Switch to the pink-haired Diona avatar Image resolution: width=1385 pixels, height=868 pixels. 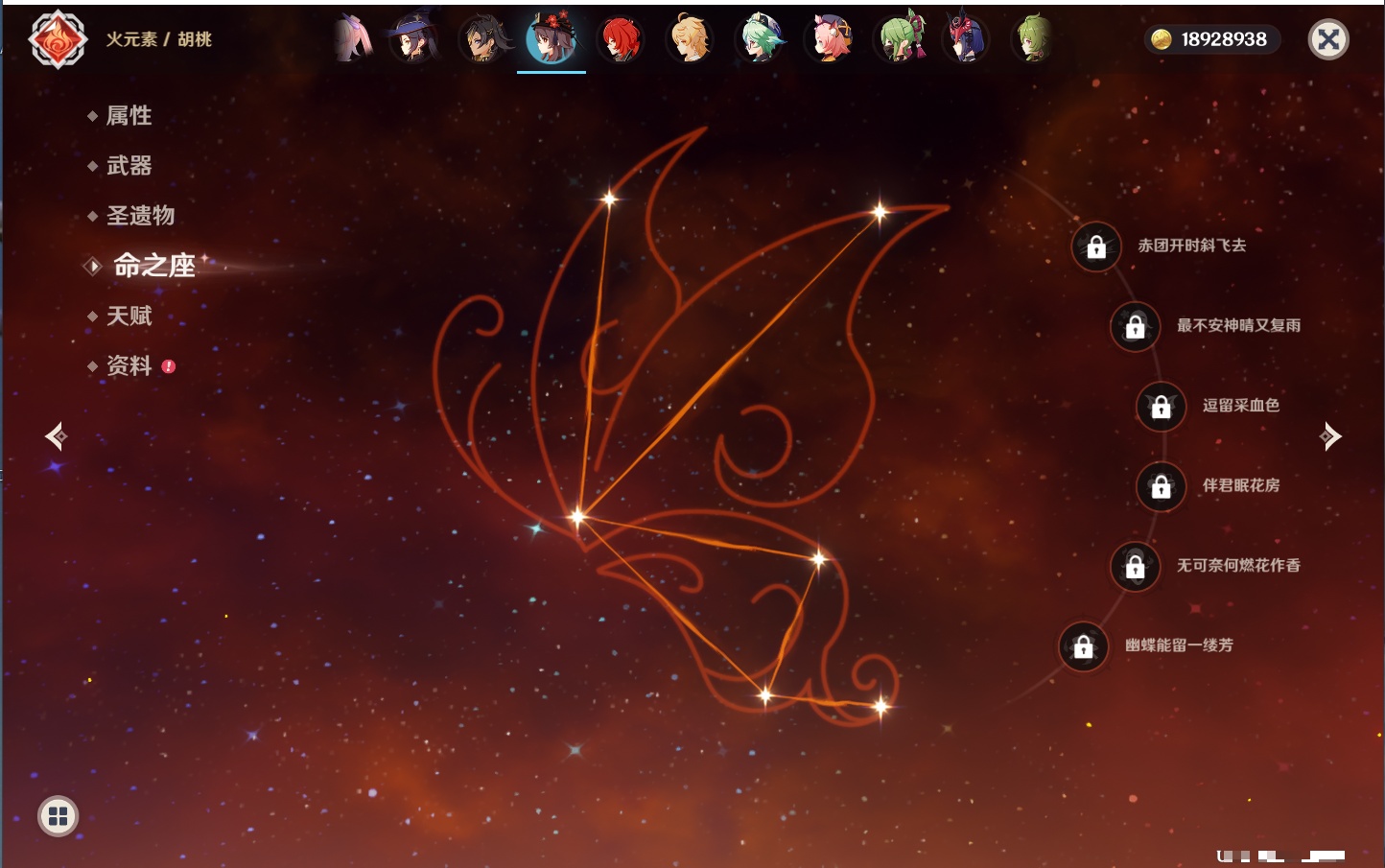pyautogui.click(x=830, y=38)
